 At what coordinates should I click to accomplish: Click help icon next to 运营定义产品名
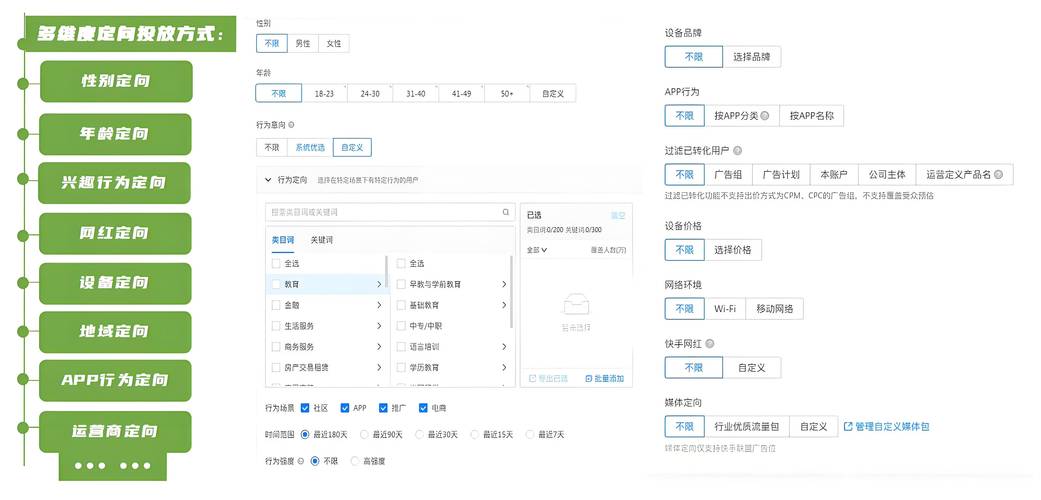998,175
